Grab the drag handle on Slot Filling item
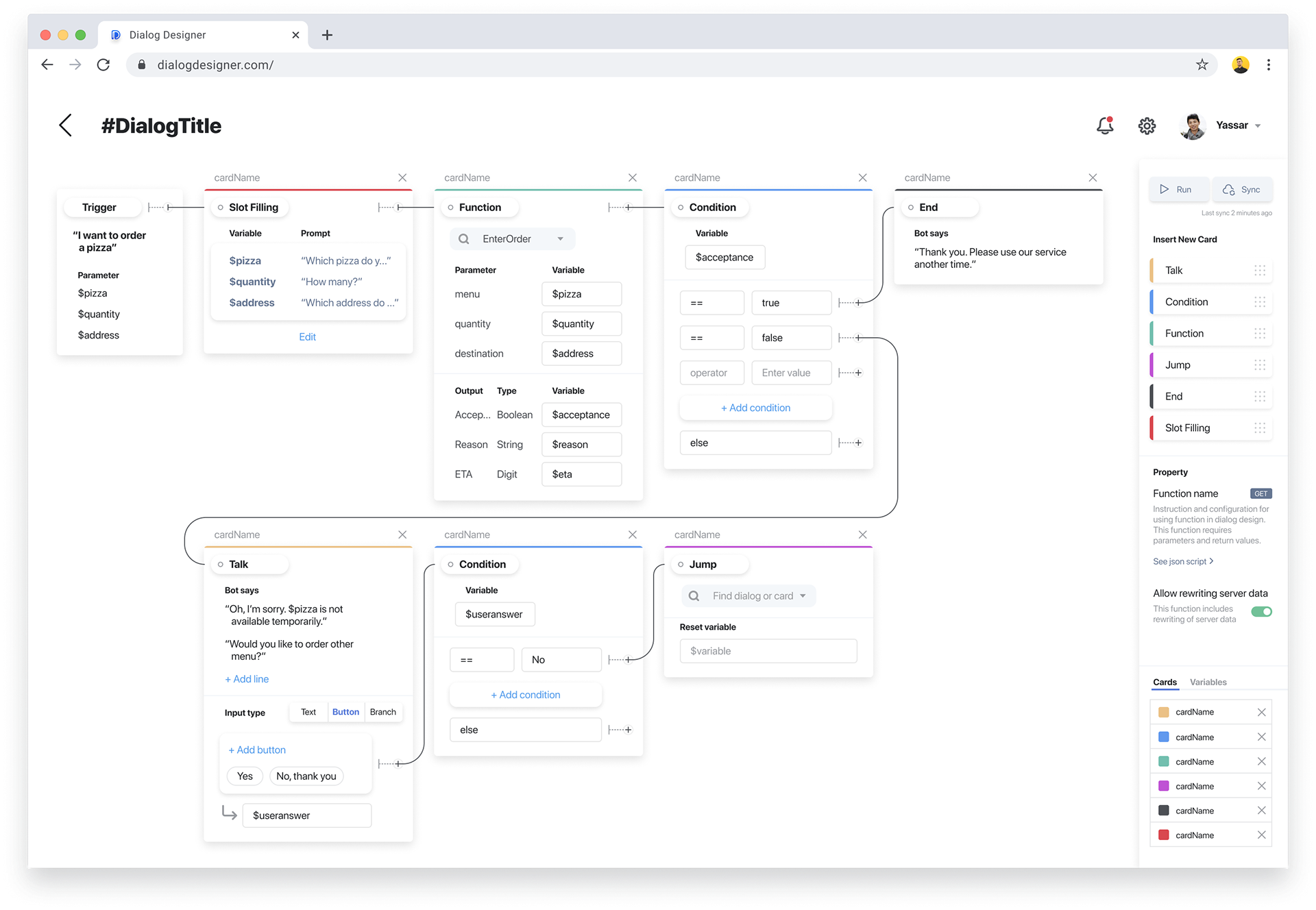Screen dimensions: 1316x910 coord(1260,428)
